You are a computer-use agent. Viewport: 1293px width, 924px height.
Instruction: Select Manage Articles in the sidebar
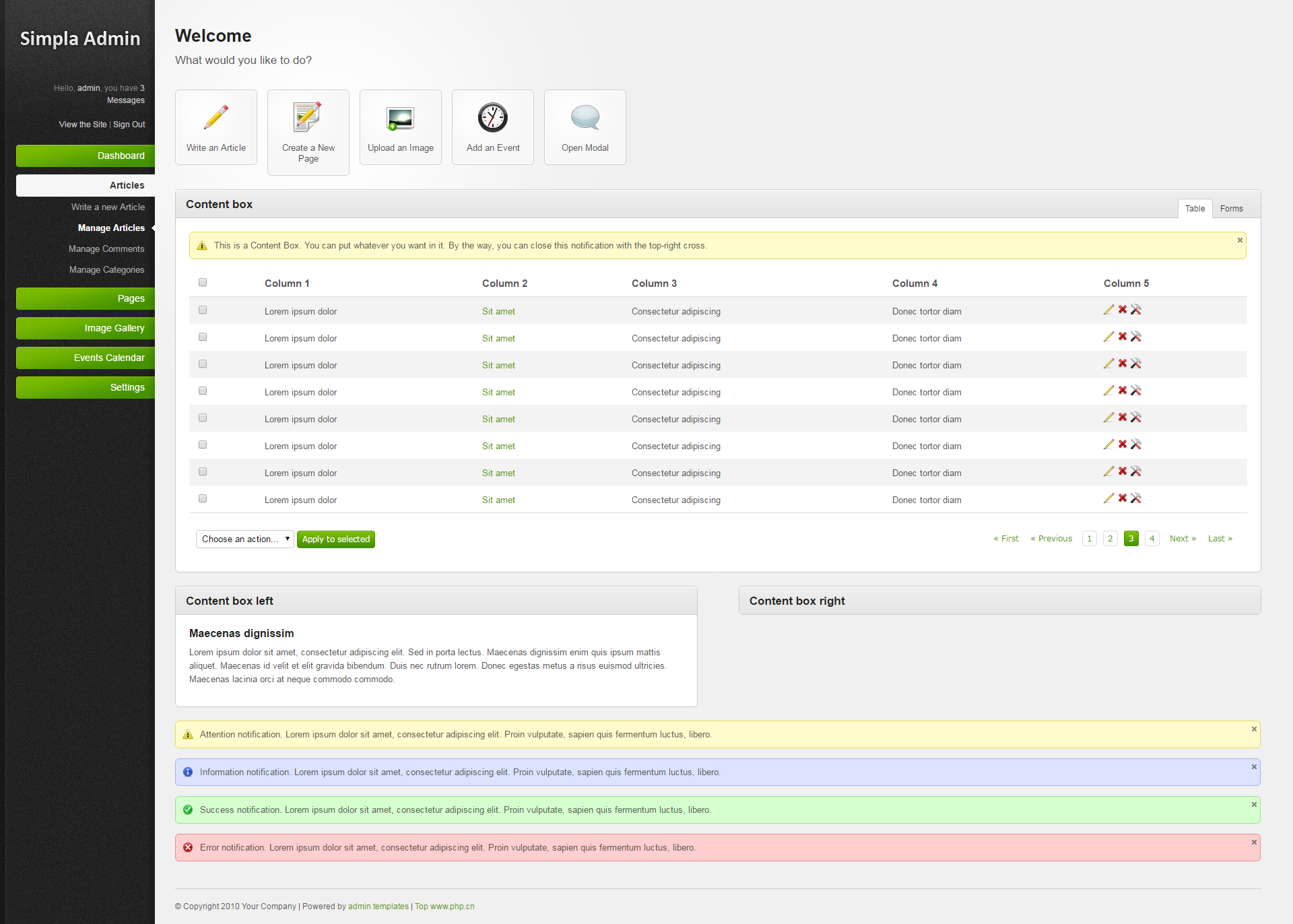[111, 228]
